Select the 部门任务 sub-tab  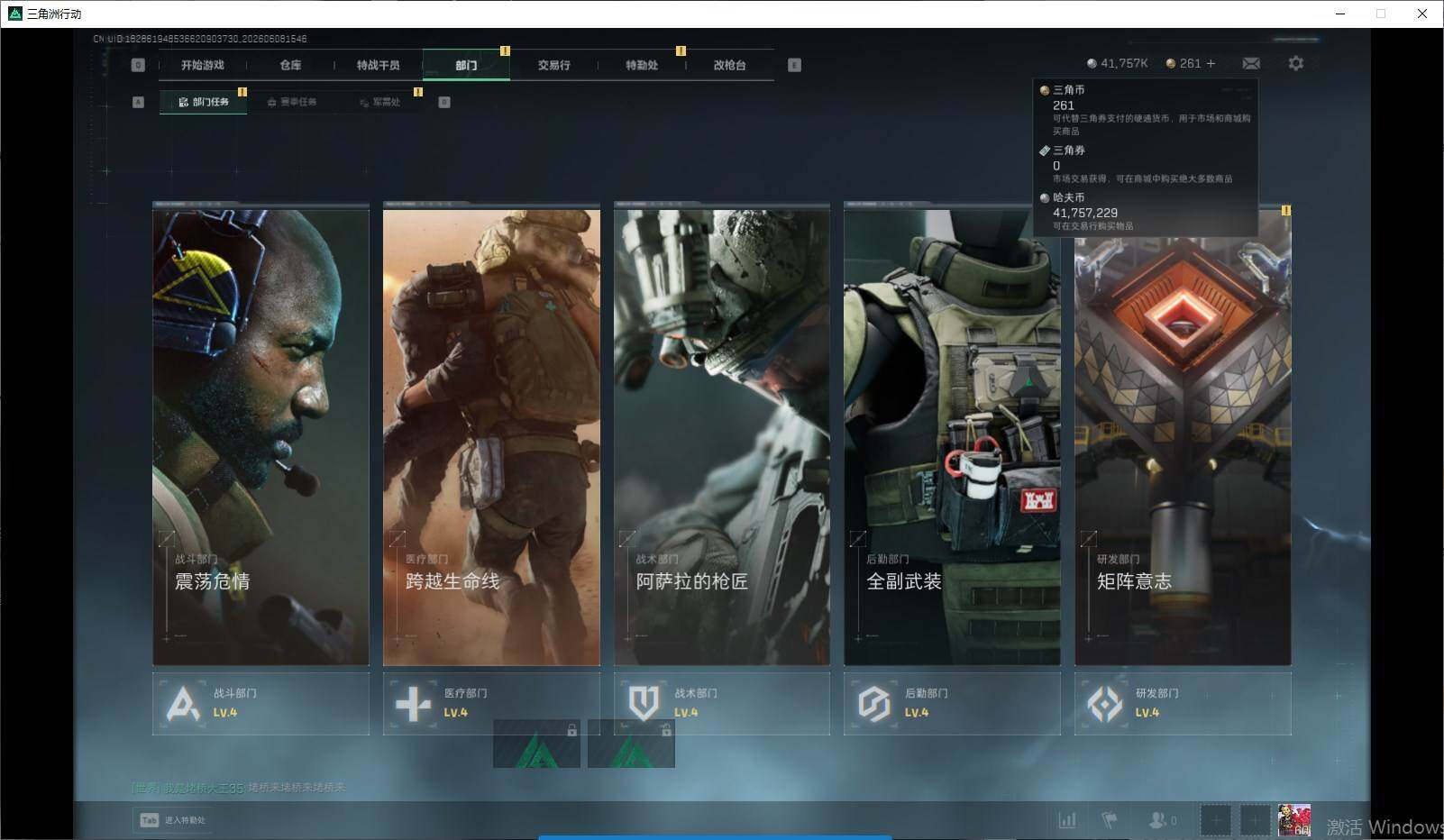(x=204, y=102)
